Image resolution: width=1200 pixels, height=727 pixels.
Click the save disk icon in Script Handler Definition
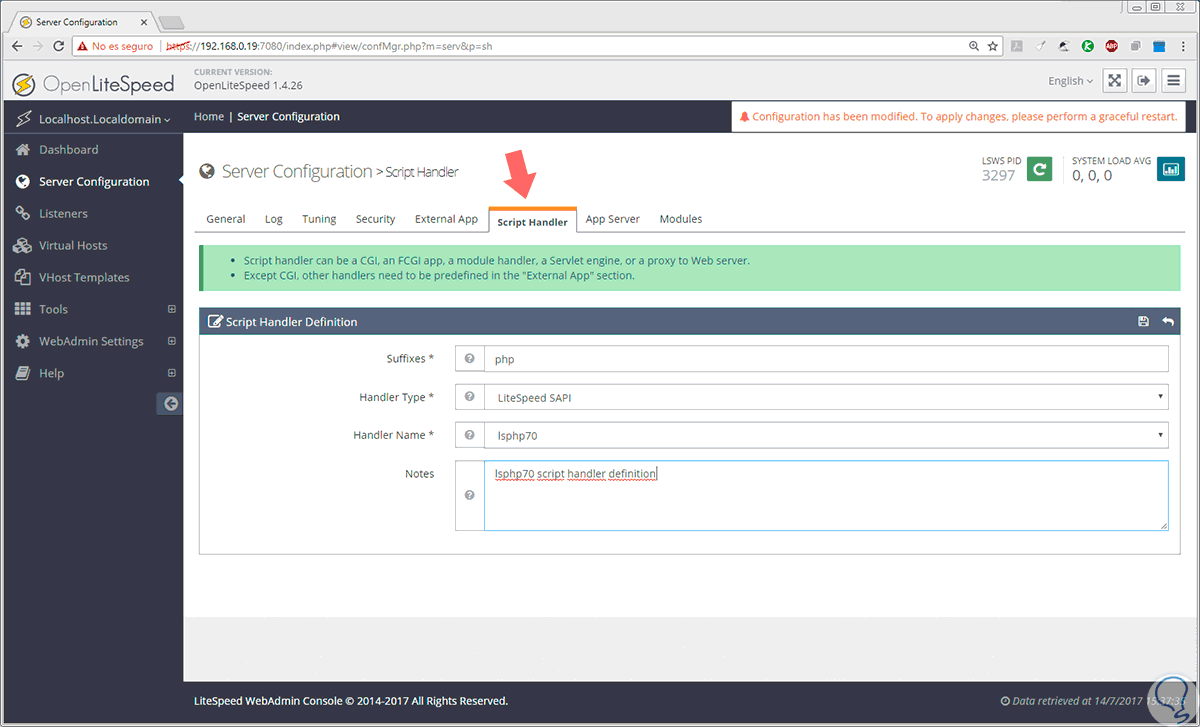coord(1143,322)
